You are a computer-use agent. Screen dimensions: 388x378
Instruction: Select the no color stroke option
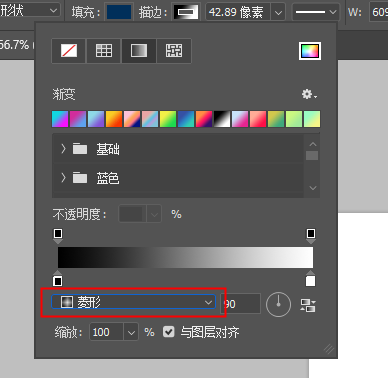(69, 51)
